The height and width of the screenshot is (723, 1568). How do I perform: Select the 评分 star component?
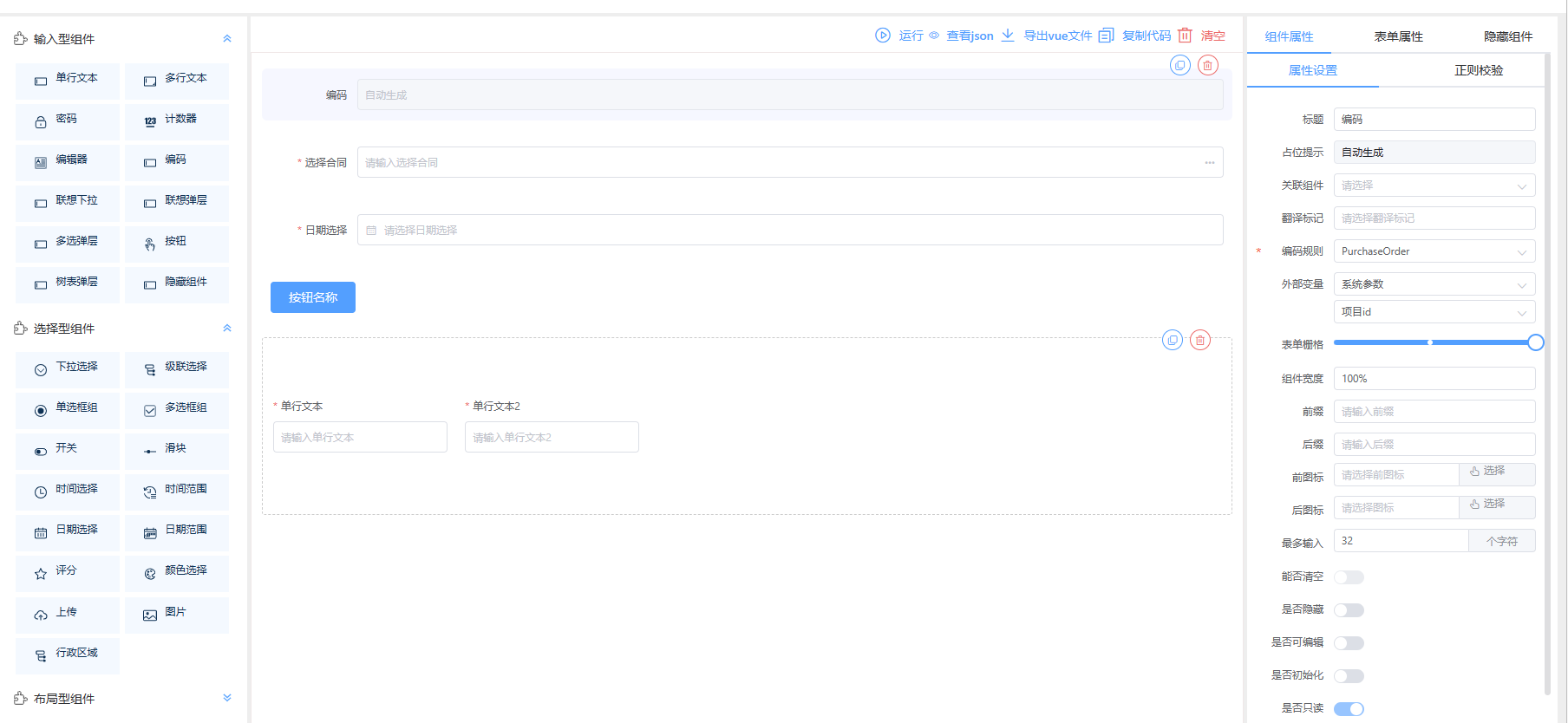pyautogui.click(x=68, y=573)
